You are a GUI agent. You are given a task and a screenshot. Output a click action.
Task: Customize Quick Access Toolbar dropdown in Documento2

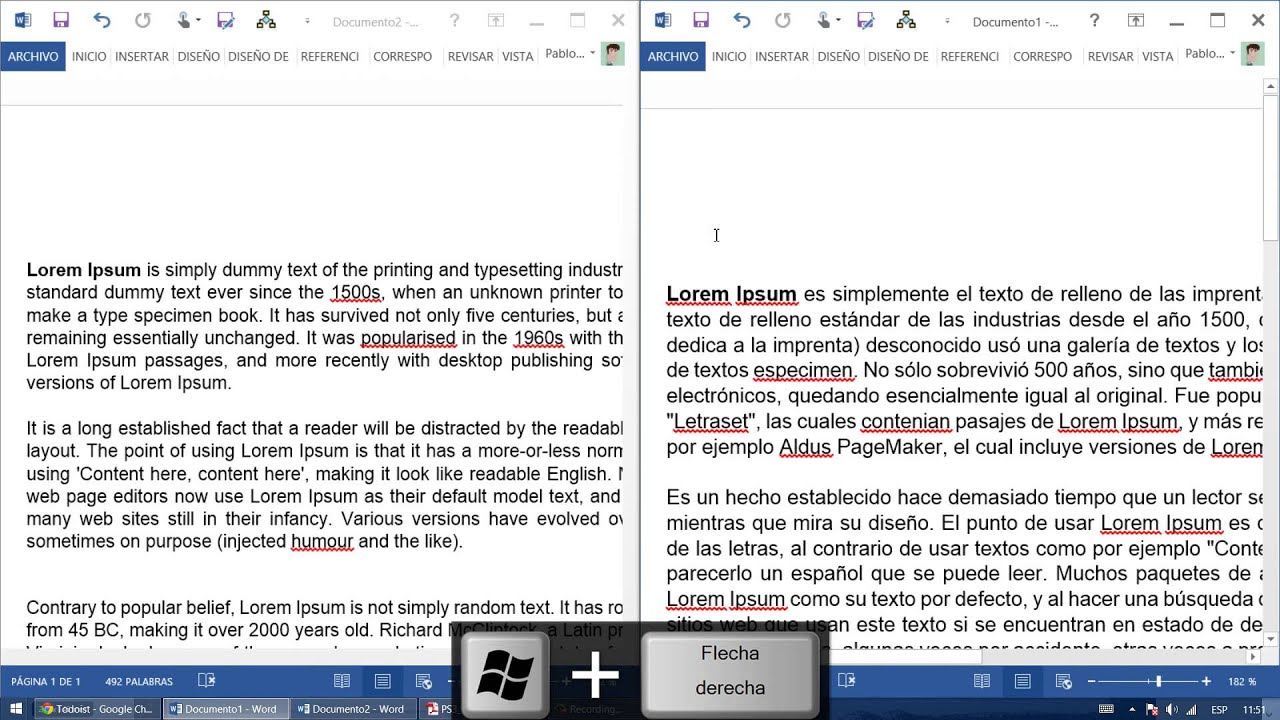click(307, 21)
